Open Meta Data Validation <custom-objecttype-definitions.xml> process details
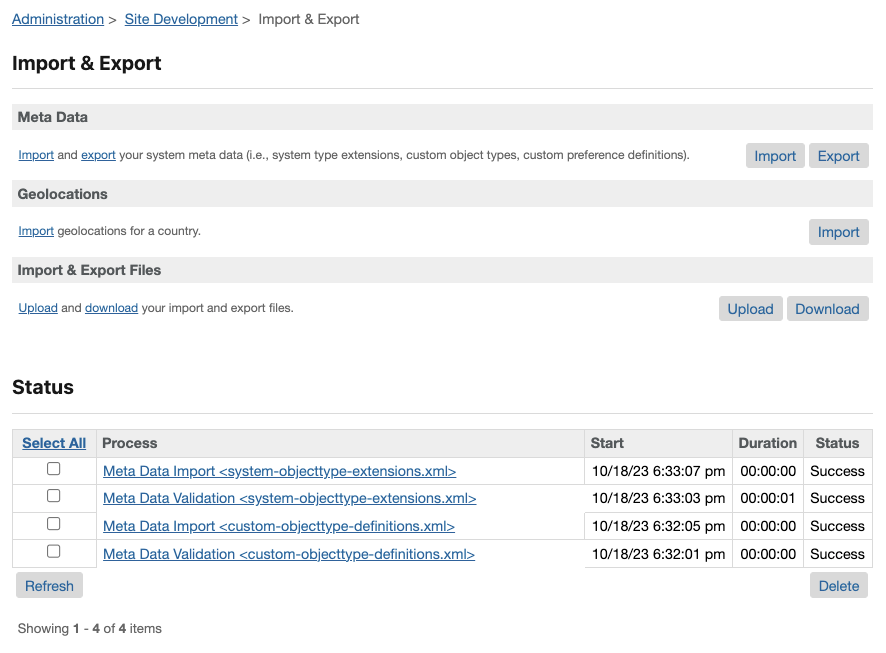 [x=289, y=554]
